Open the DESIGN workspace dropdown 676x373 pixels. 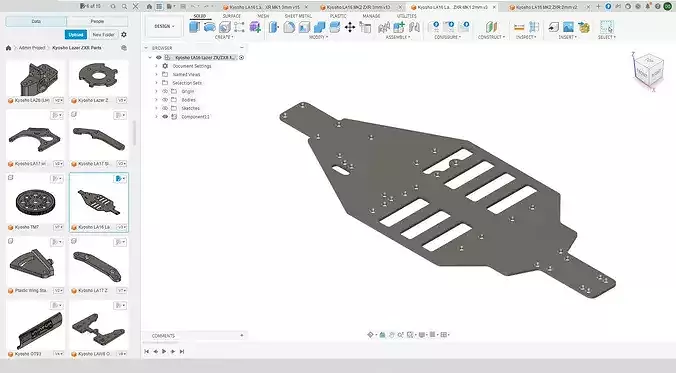coord(164,26)
